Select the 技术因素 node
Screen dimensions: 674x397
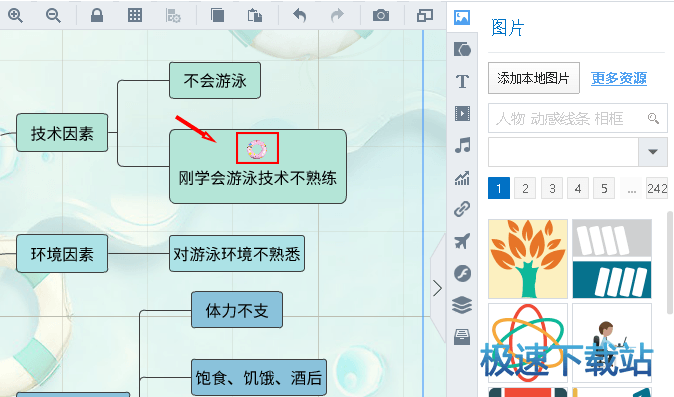[x=62, y=133]
